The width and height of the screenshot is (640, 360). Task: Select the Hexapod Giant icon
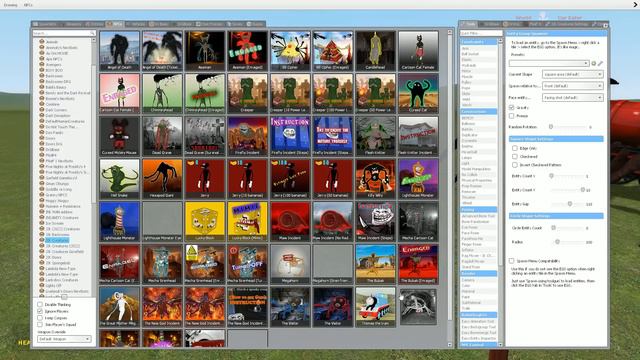162,179
